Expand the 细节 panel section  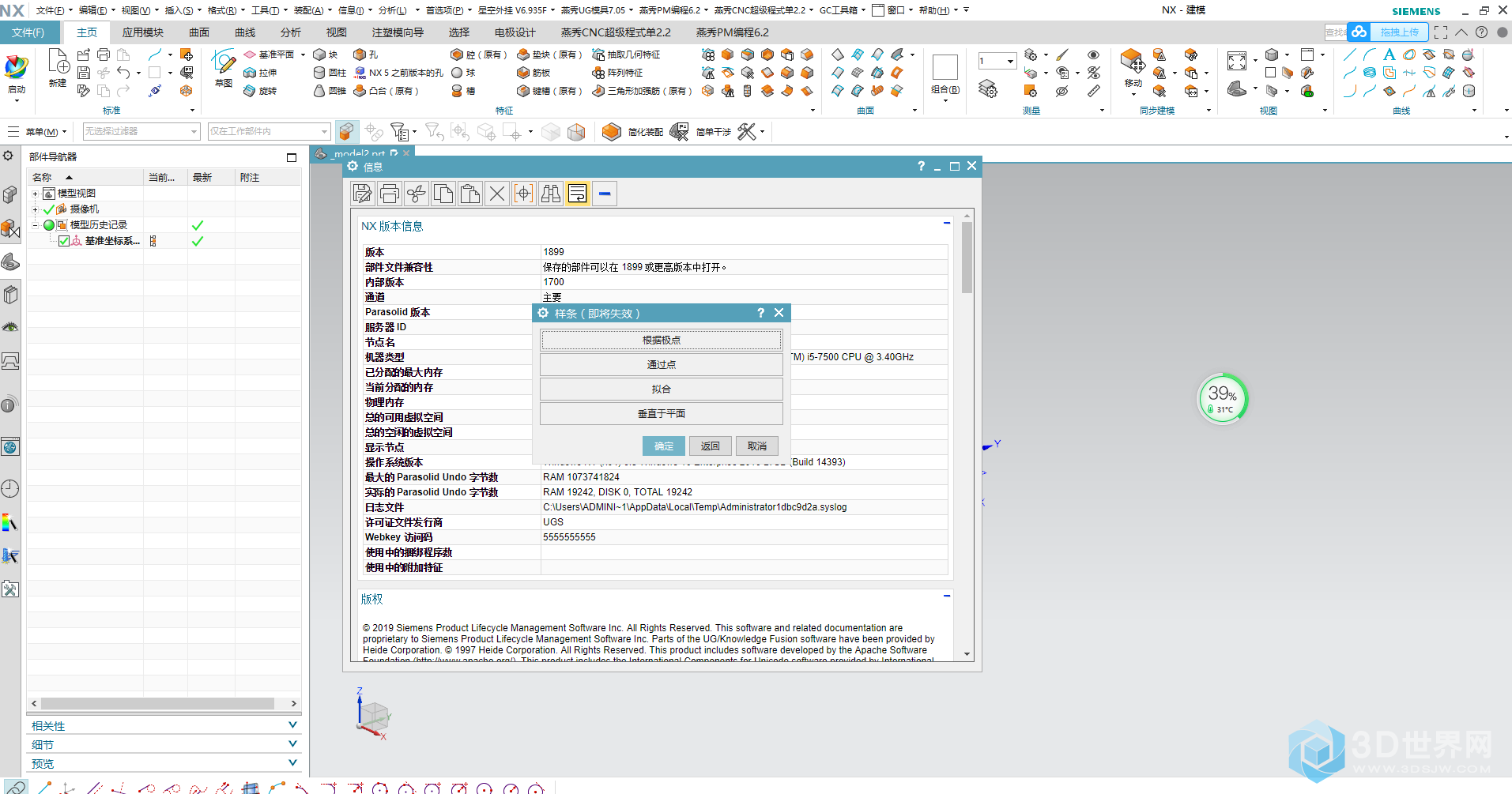click(x=164, y=744)
